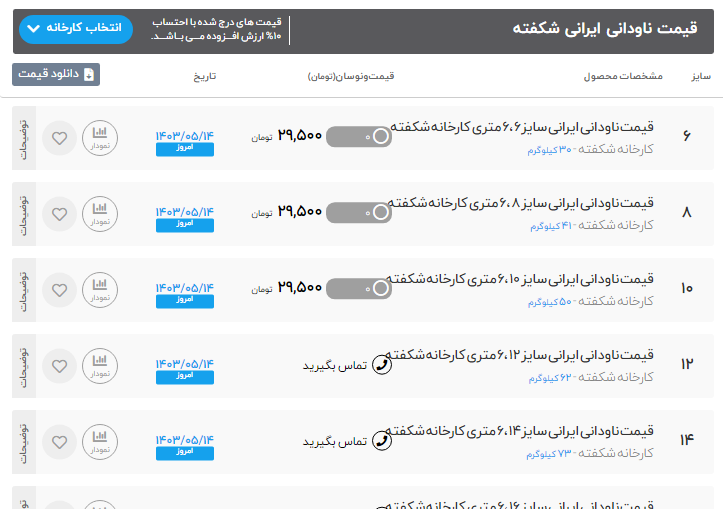Click the تاریخ column header
723x509 pixels.
[x=204, y=76]
